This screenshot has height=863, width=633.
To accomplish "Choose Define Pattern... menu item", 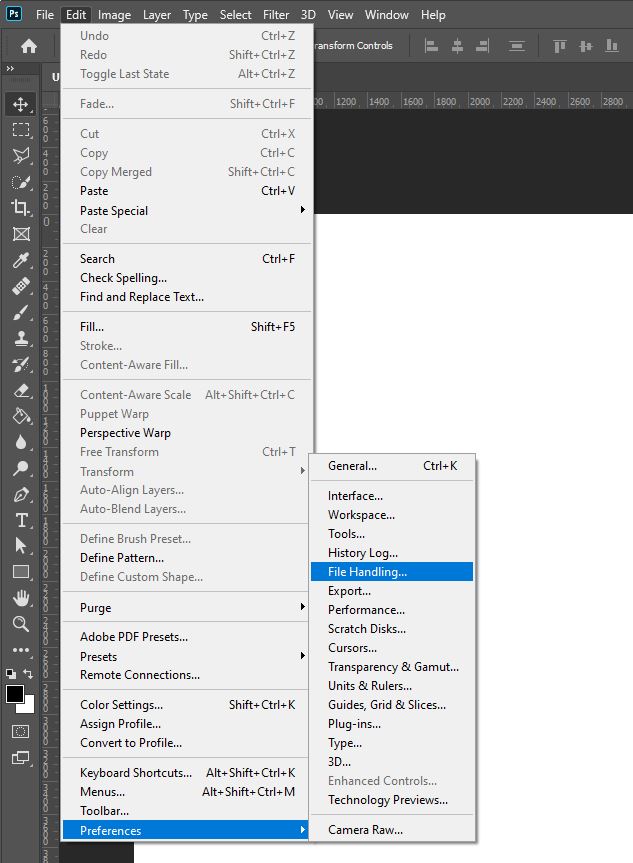I will click(187, 558).
